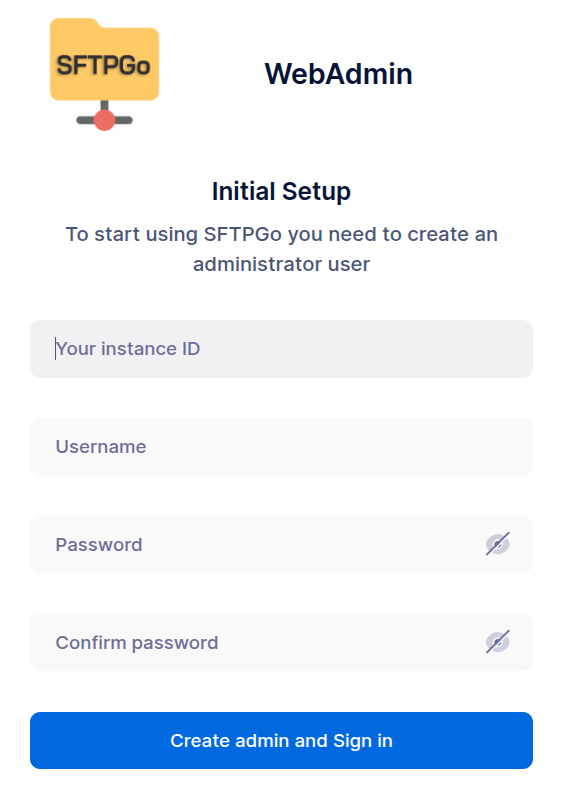Focus the Your instance ID field
The width and height of the screenshot is (561, 807).
[281, 349]
